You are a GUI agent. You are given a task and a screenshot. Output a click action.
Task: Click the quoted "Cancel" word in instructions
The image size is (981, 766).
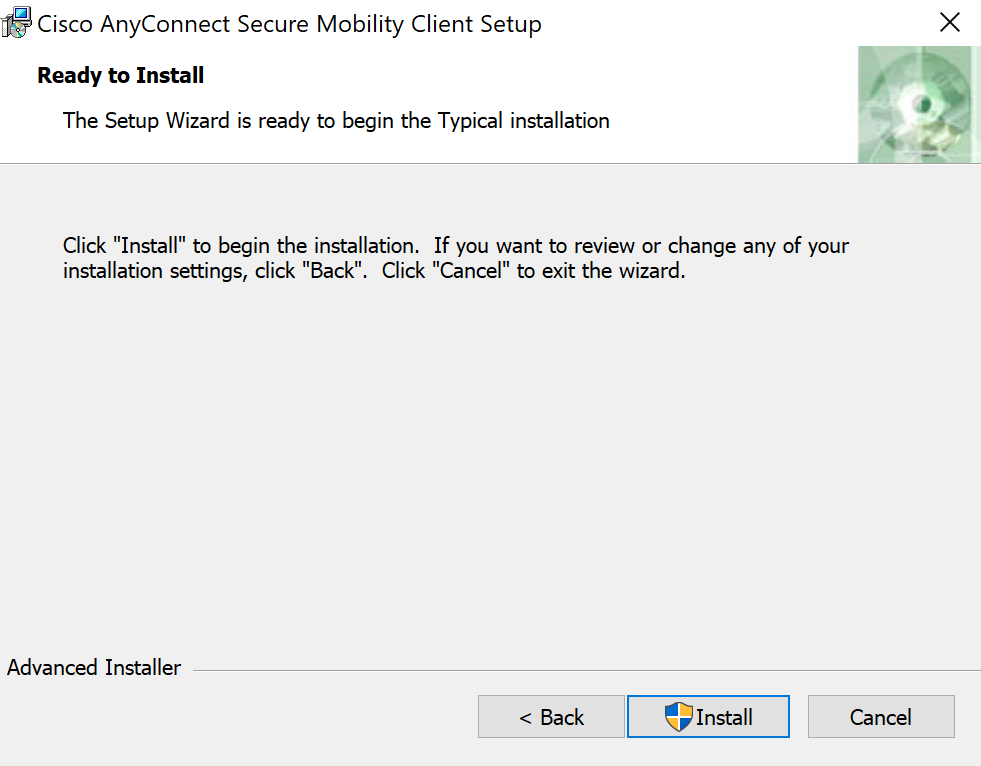[471, 271]
